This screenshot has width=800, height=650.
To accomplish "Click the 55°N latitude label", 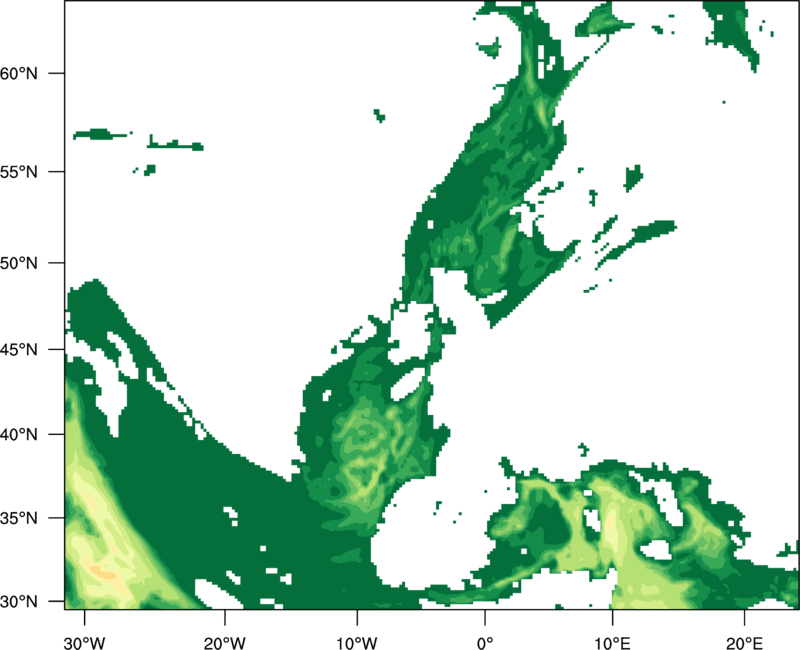I will (19, 172).
